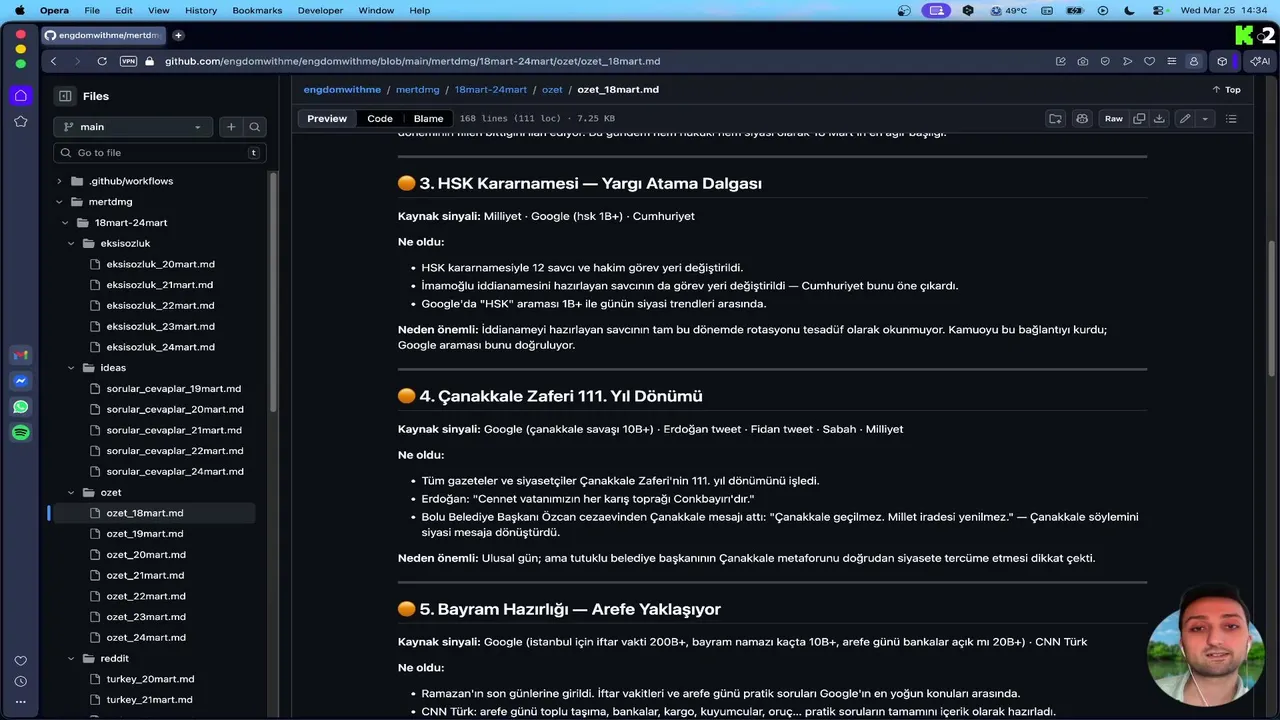Collapse the ideas folder
The width and height of the screenshot is (1280, 720).
coord(71,368)
